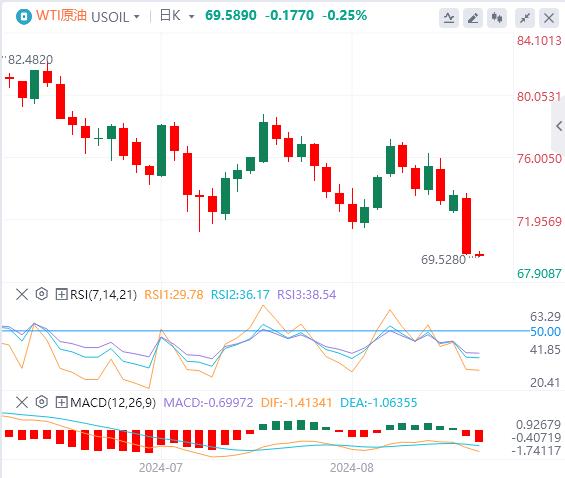Click the shrink chart arrows icon
This screenshot has width=565, height=478.
525,18
